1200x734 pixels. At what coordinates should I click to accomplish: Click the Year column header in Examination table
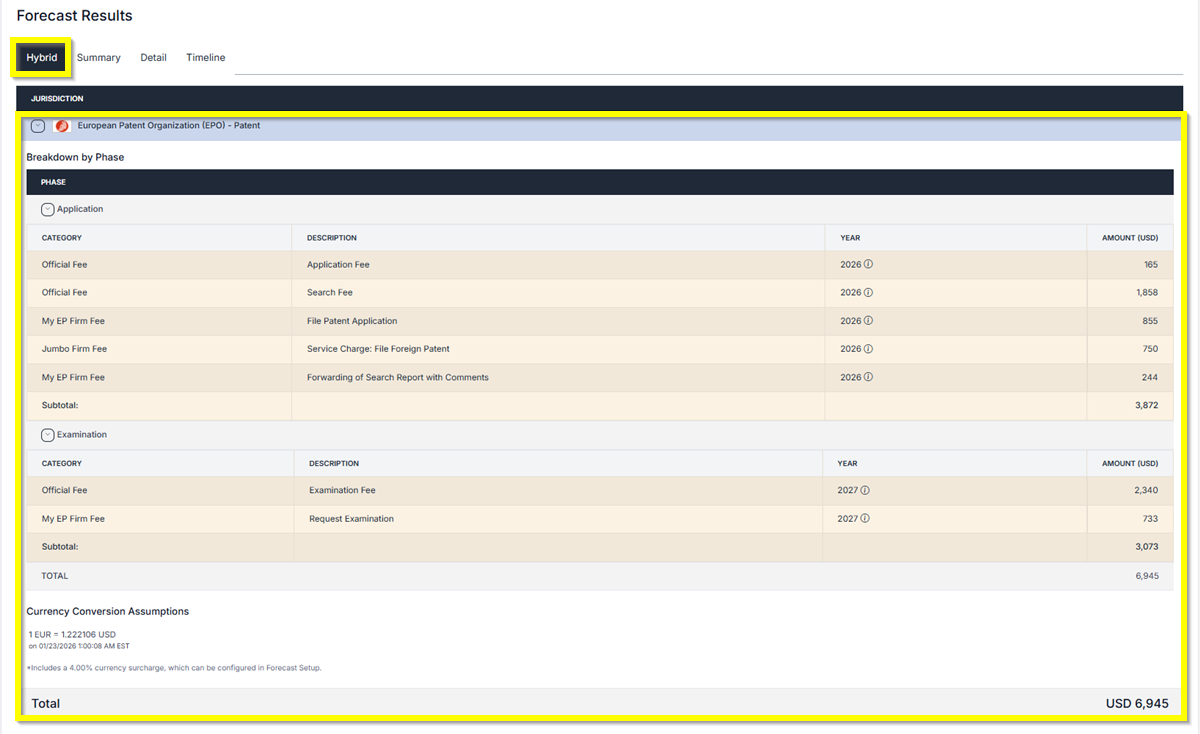click(848, 464)
